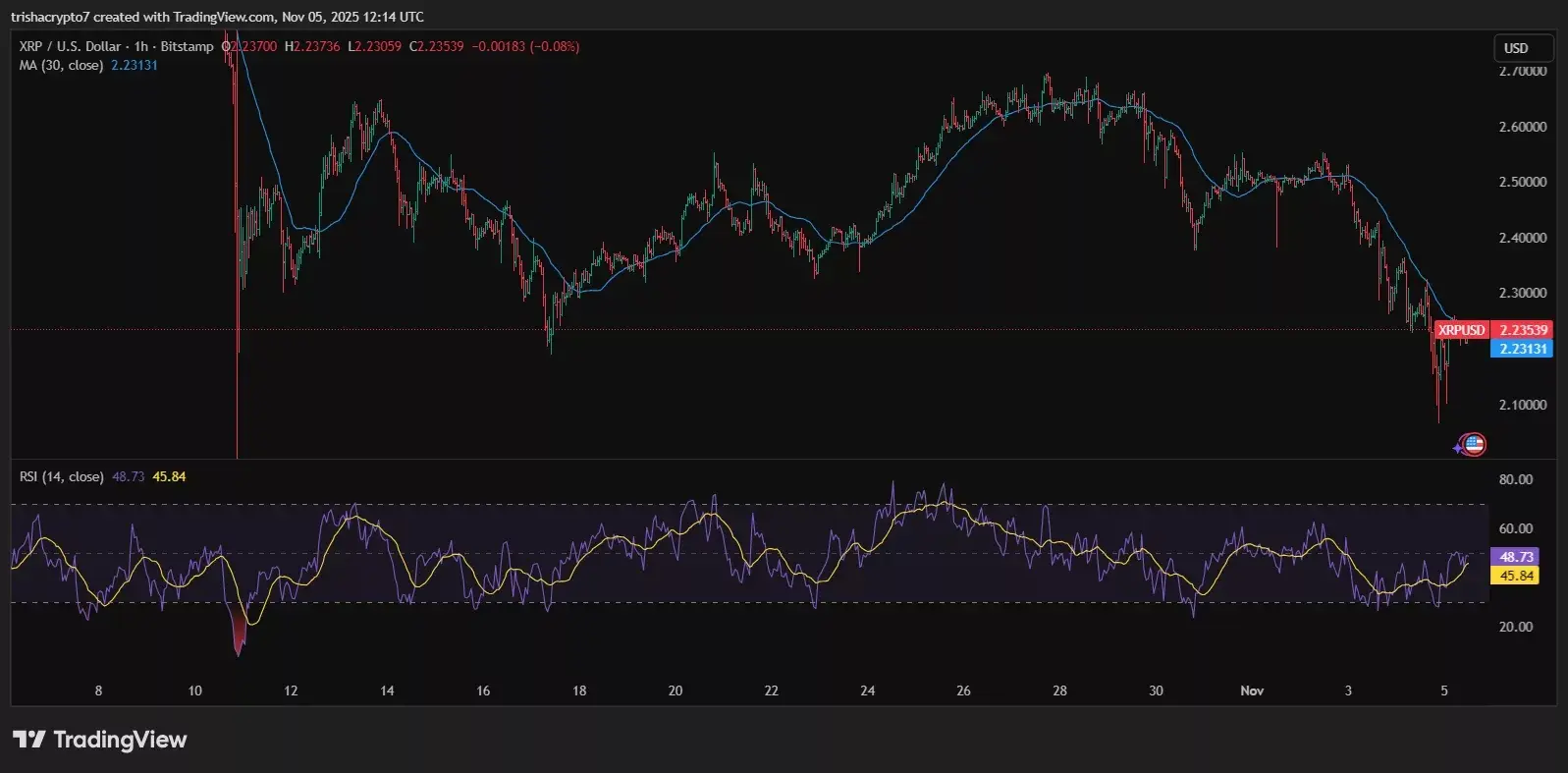The image size is (1568, 773).
Task: Click the Nov label on time axis
Action: 1252,690
